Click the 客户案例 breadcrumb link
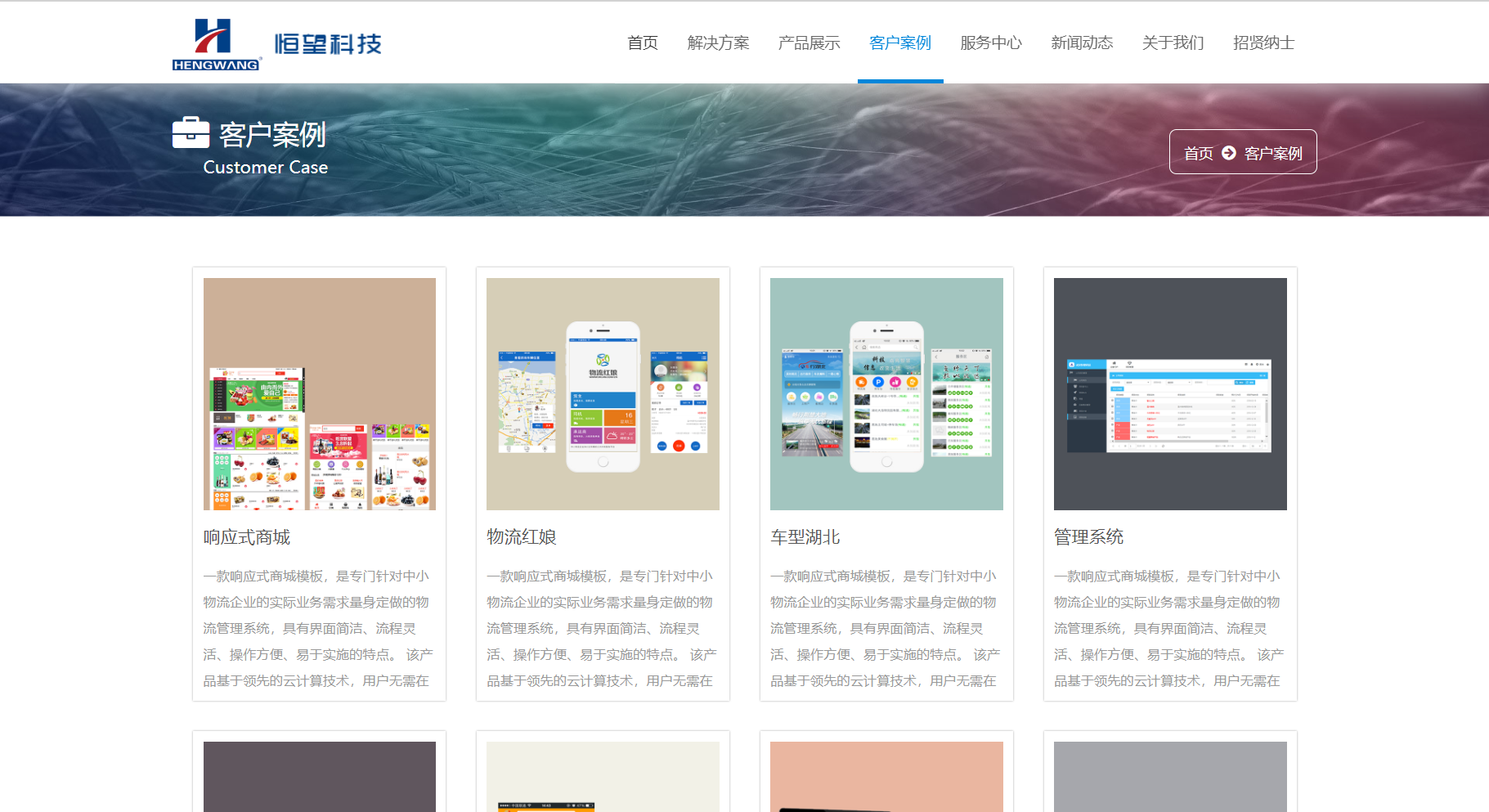 coord(1273,153)
